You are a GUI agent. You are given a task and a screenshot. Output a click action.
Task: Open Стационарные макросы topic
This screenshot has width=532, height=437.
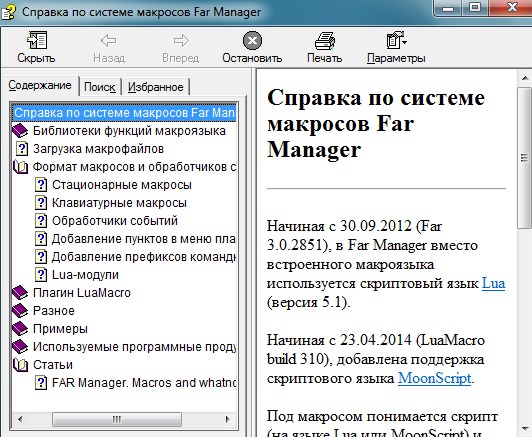122,185
